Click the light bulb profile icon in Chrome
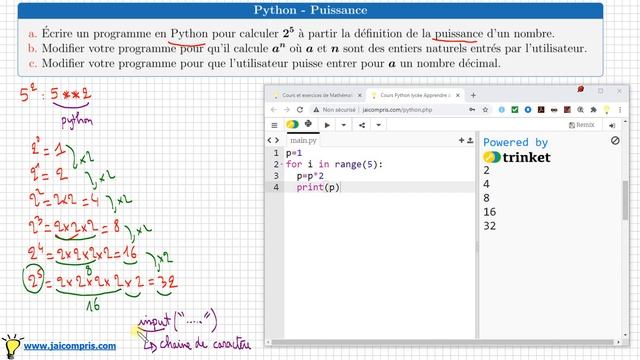This screenshot has width=640, height=360. (x=607, y=110)
